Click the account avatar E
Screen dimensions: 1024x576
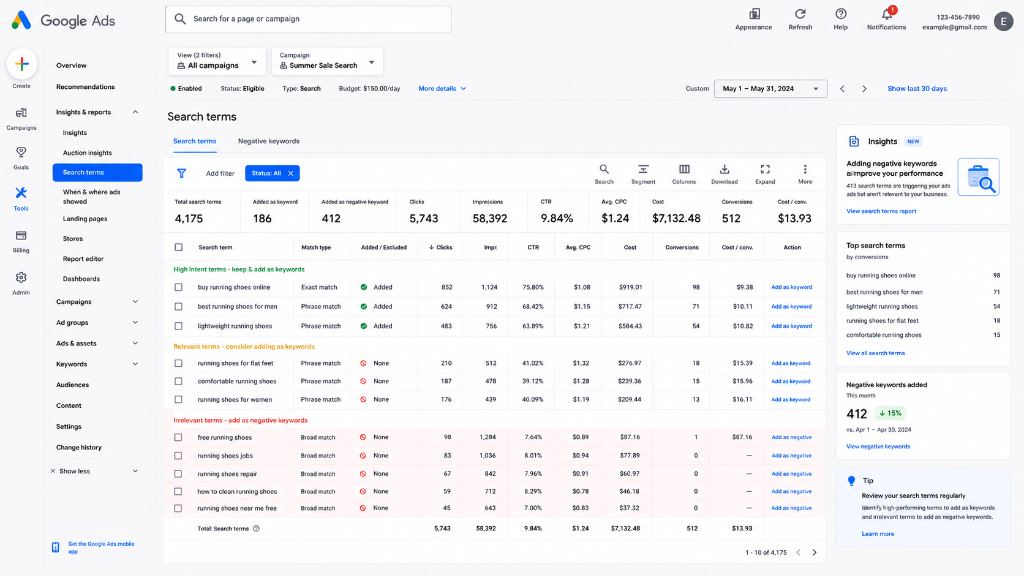tap(1003, 22)
